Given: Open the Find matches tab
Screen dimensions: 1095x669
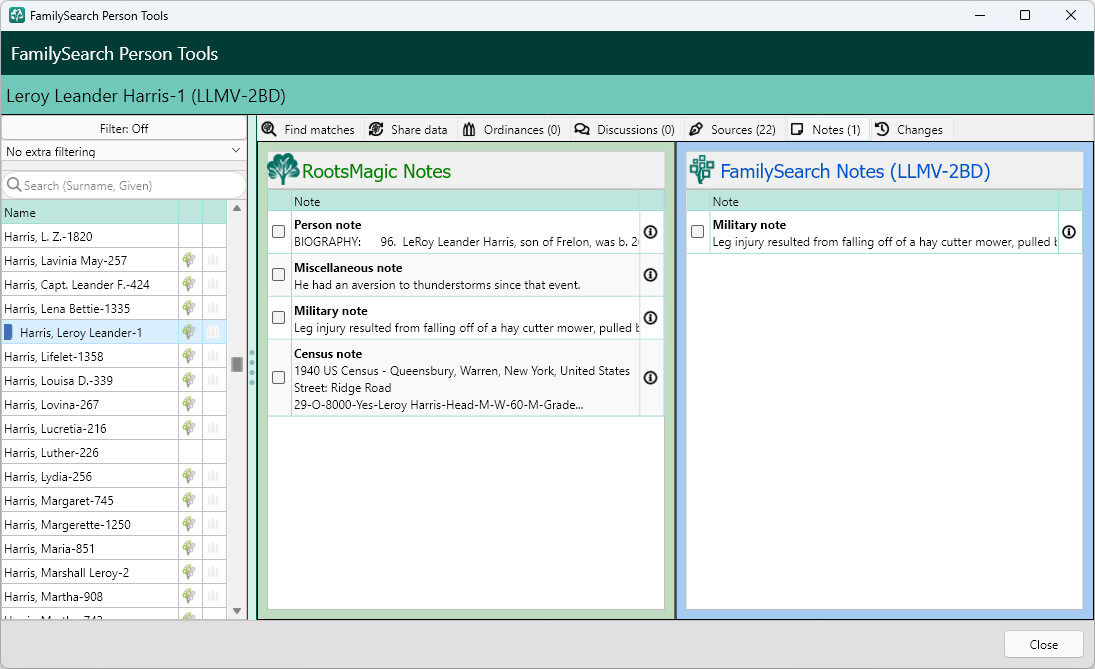Looking at the screenshot, I should click(309, 130).
